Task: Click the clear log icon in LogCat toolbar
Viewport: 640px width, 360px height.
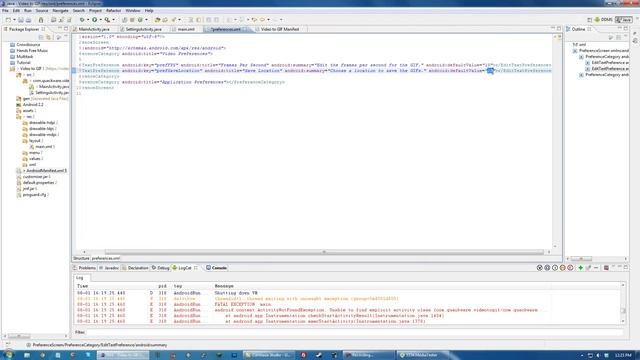Action: tap(606, 268)
